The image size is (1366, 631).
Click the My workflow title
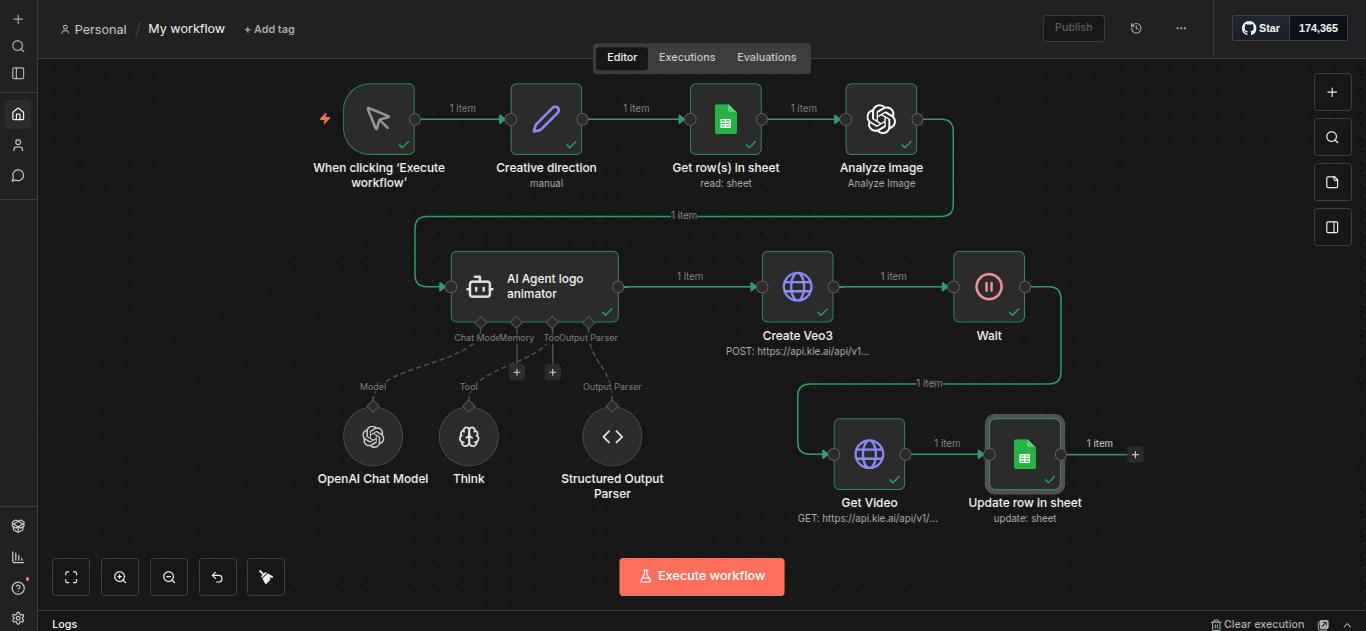coord(187,29)
